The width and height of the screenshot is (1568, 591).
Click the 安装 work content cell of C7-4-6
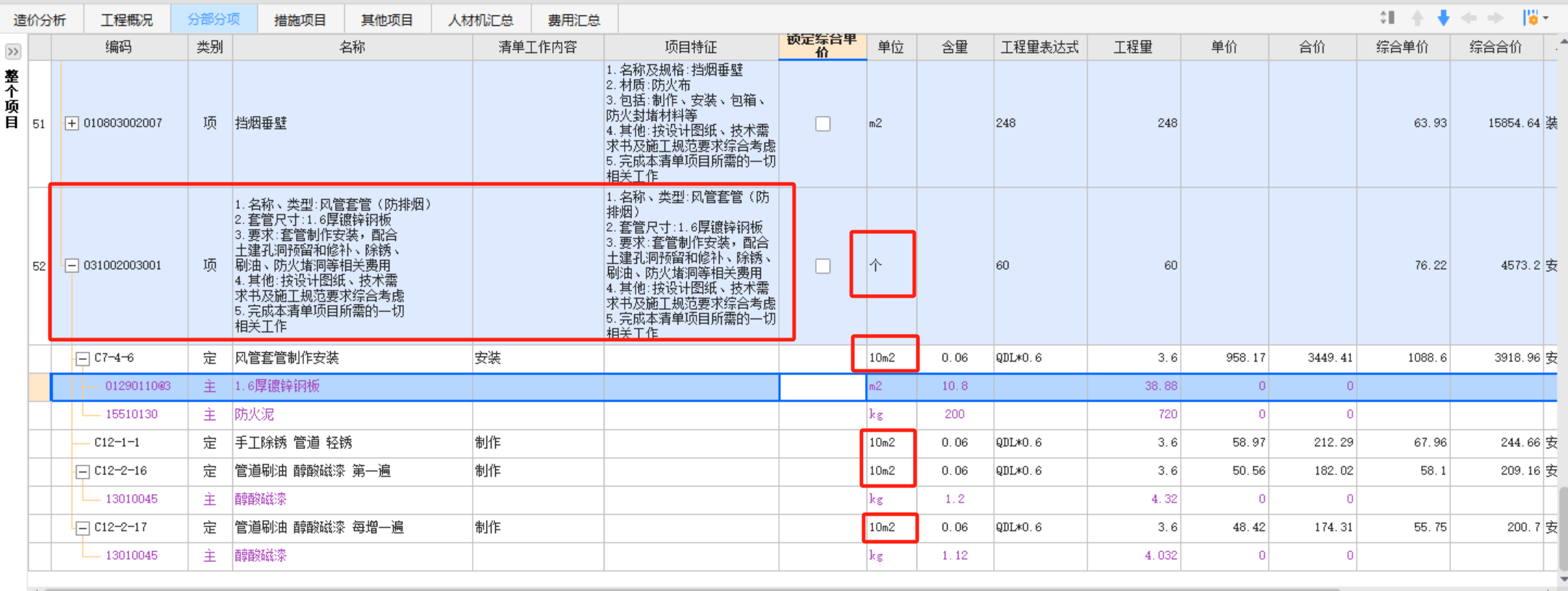[x=538, y=359]
